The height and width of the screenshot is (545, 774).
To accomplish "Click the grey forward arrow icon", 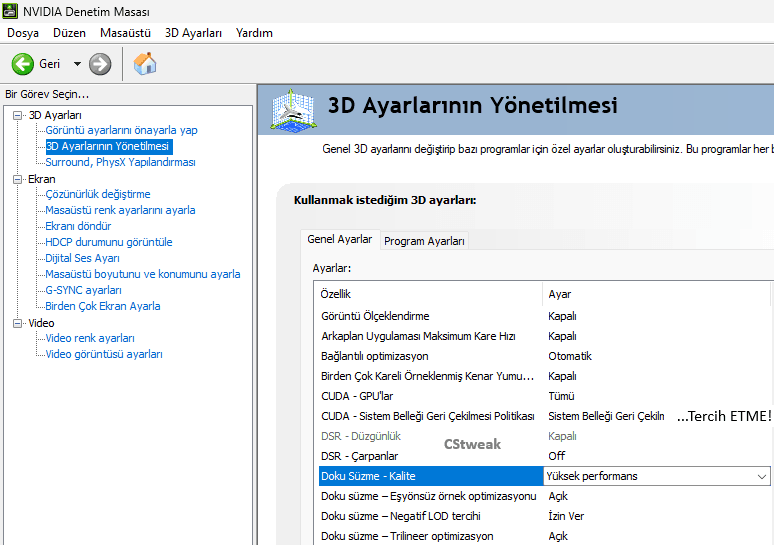I will (100, 64).
